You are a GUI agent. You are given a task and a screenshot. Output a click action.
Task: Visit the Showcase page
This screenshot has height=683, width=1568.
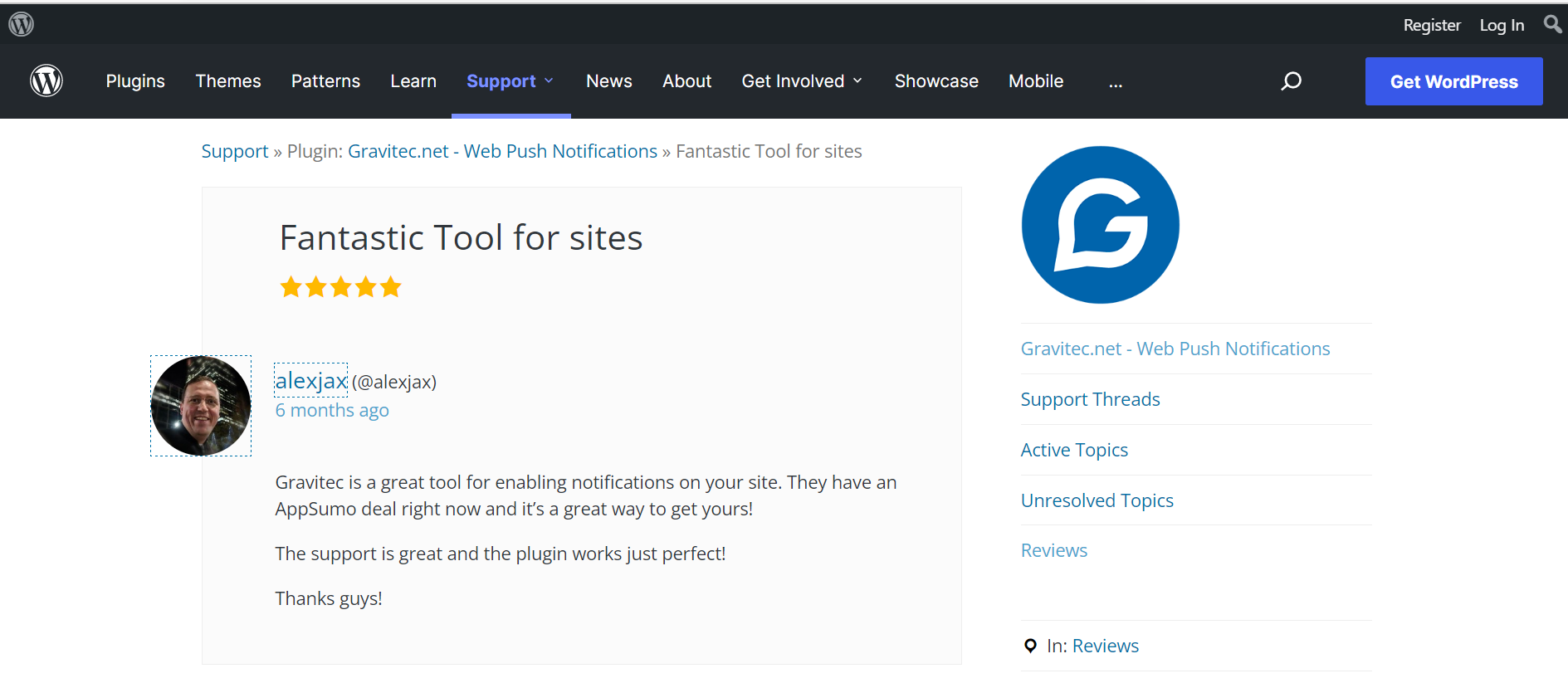click(x=936, y=81)
